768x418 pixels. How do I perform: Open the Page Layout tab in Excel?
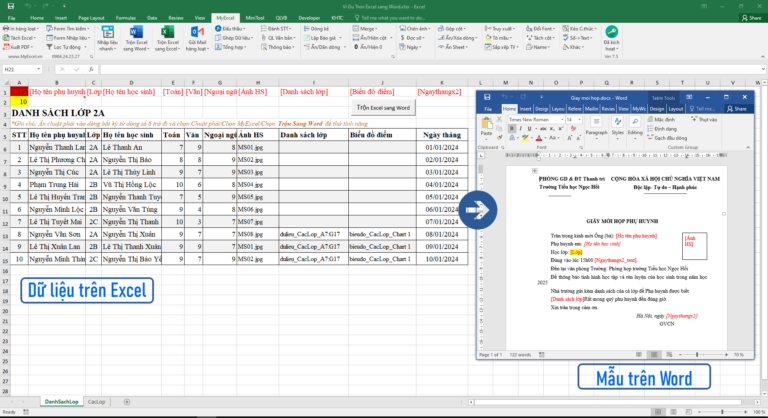coord(91,18)
